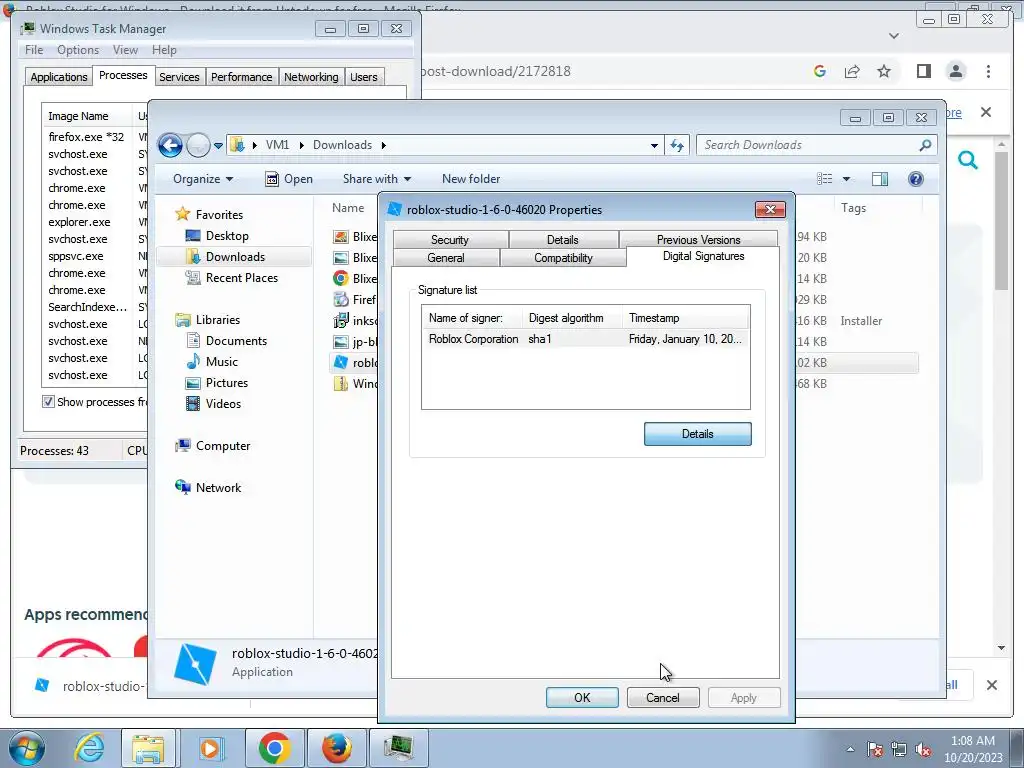1024x768 pixels.
Task: Toggle Show processes from all users checkbox
Action: [x=48, y=402]
